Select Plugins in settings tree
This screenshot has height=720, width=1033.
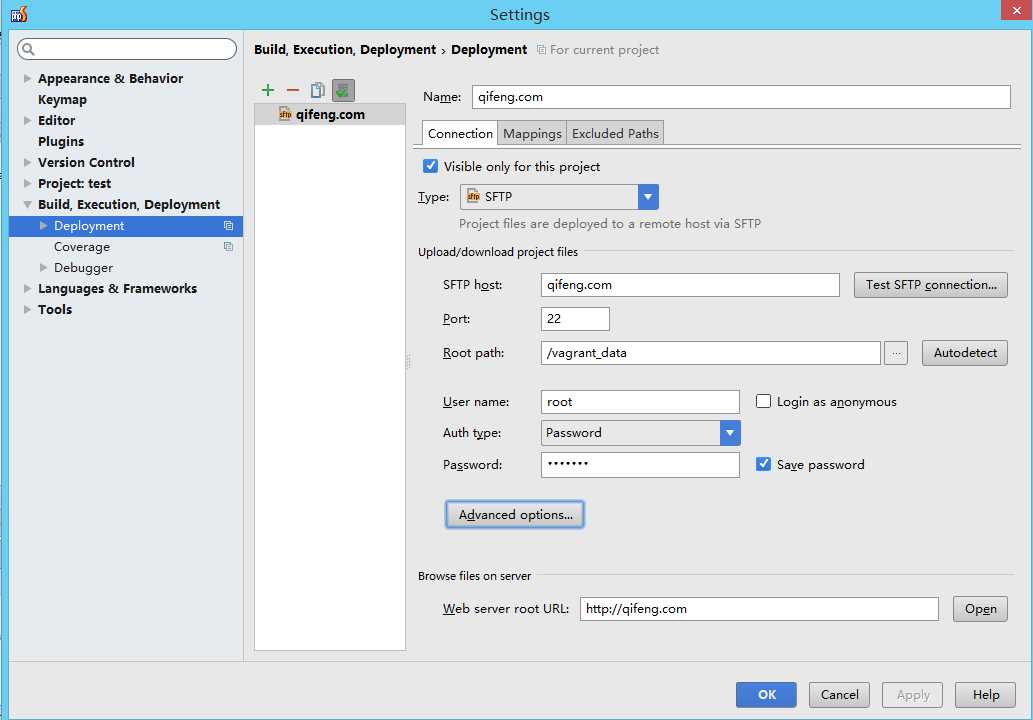[x=61, y=142]
